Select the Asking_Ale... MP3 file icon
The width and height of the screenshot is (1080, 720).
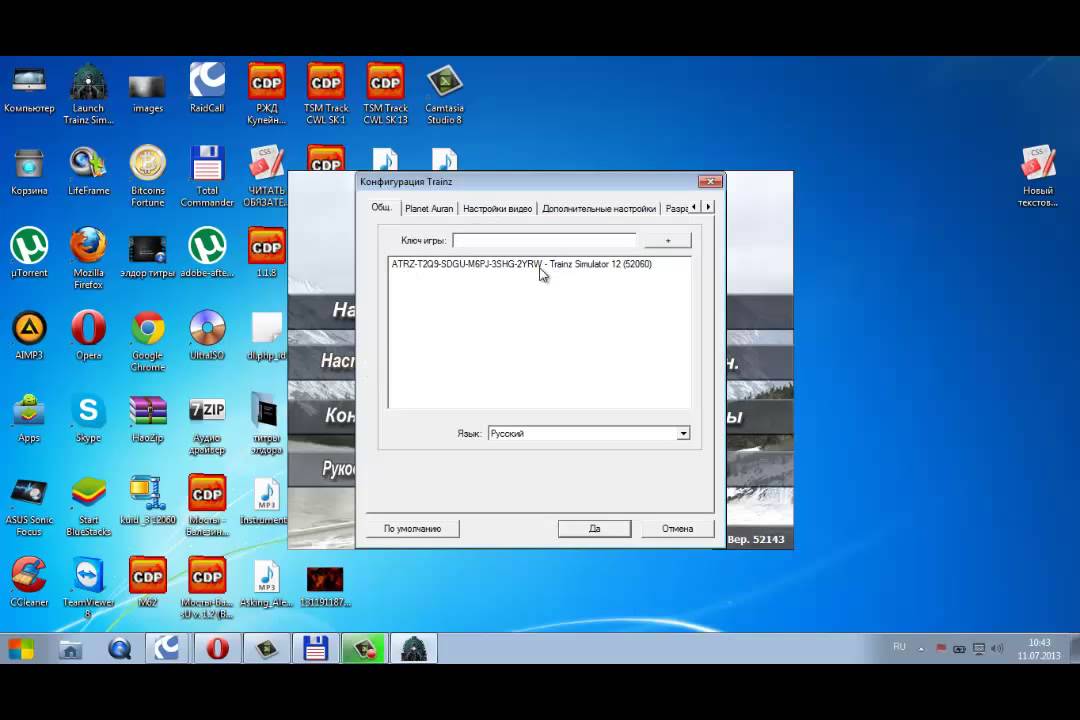coord(267,582)
